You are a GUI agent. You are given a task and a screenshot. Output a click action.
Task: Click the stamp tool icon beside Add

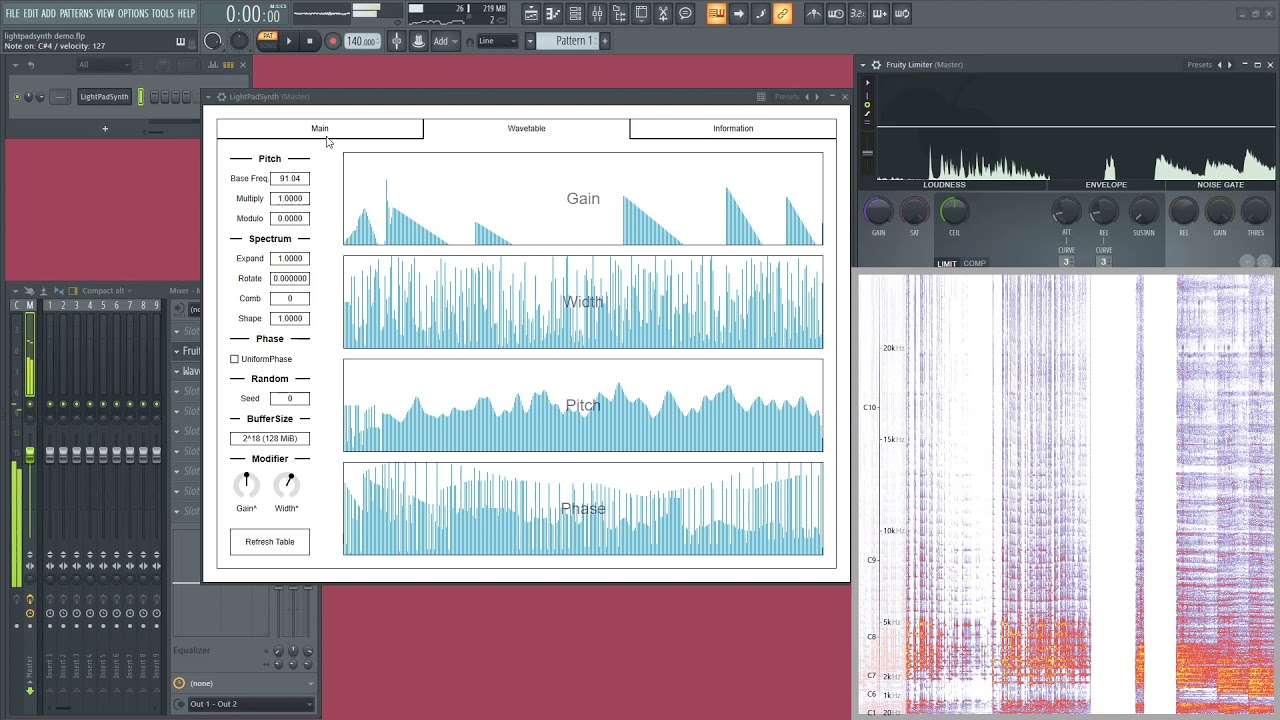tap(417, 41)
